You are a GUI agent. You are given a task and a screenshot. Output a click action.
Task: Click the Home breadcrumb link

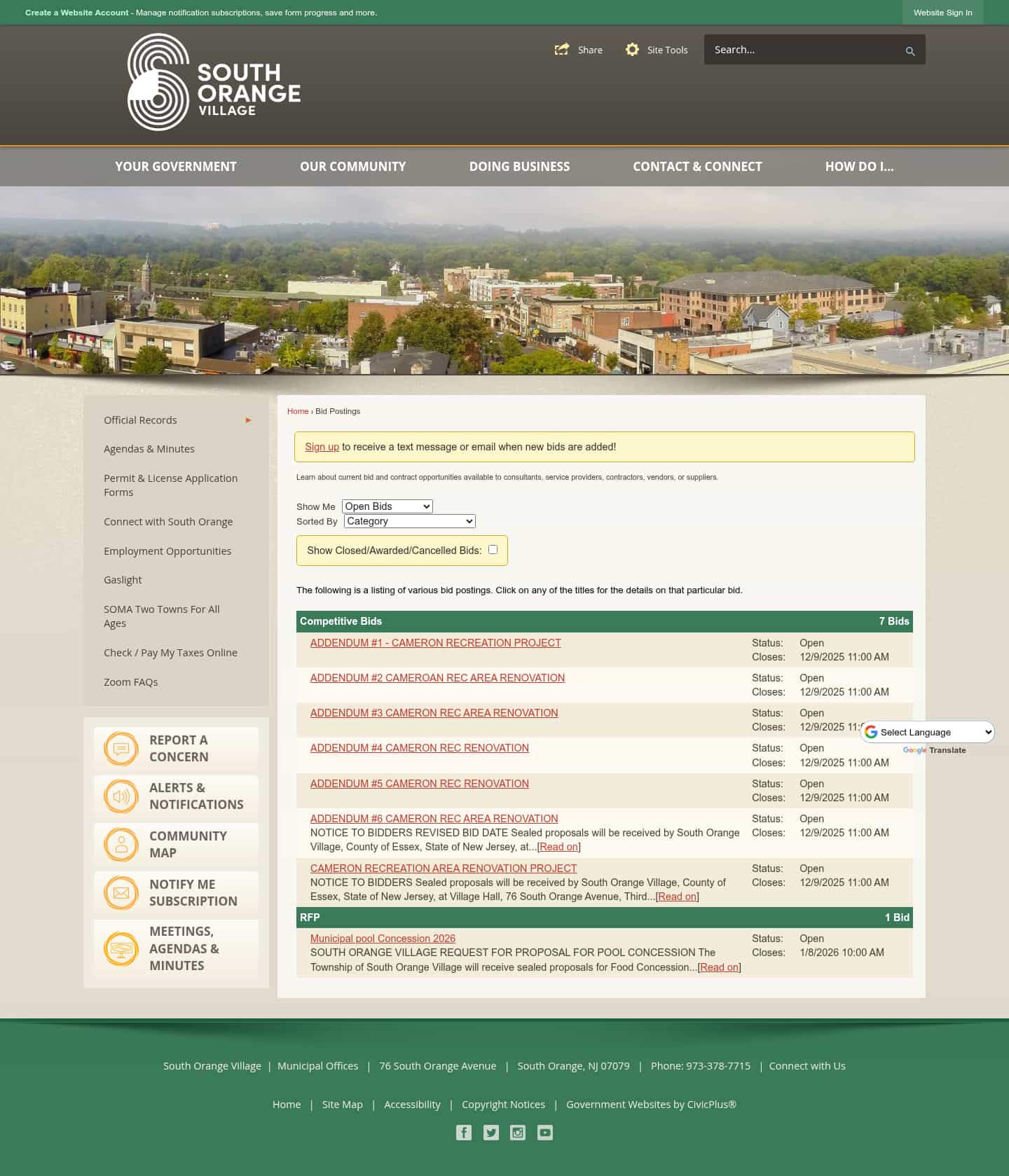click(298, 411)
